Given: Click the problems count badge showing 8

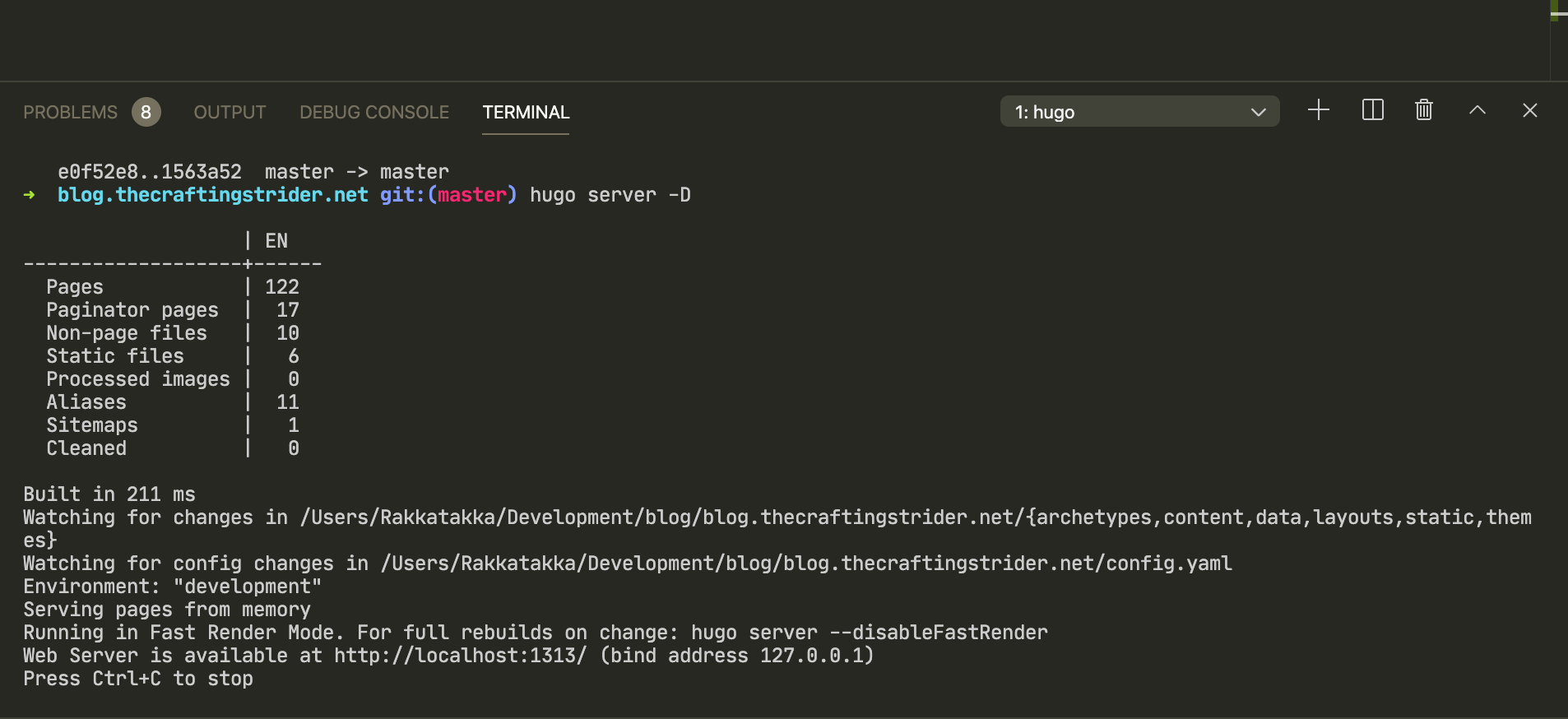Looking at the screenshot, I should tap(146, 112).
